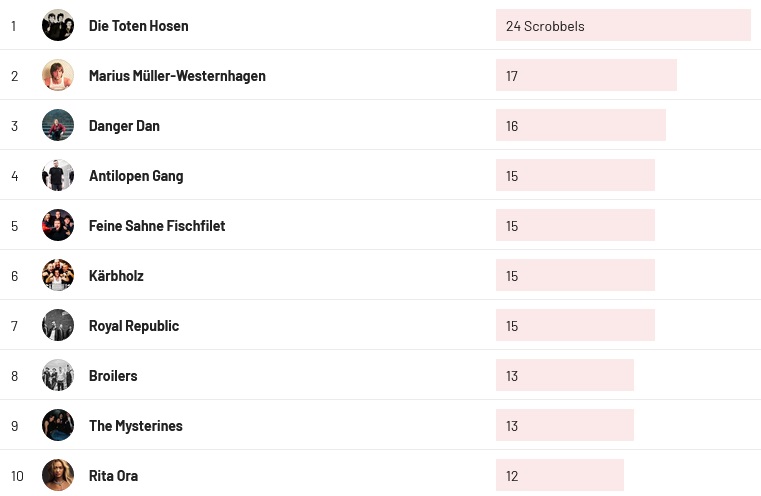Select Marius Müller-Westernhagen's 17 scrobble bar
The height and width of the screenshot is (496, 761).
[x=586, y=76]
